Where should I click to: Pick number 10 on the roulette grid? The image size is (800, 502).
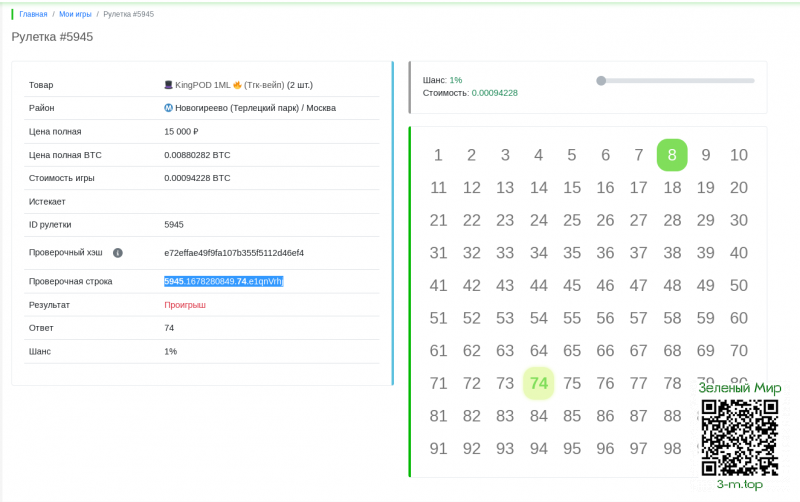pyautogui.click(x=739, y=155)
